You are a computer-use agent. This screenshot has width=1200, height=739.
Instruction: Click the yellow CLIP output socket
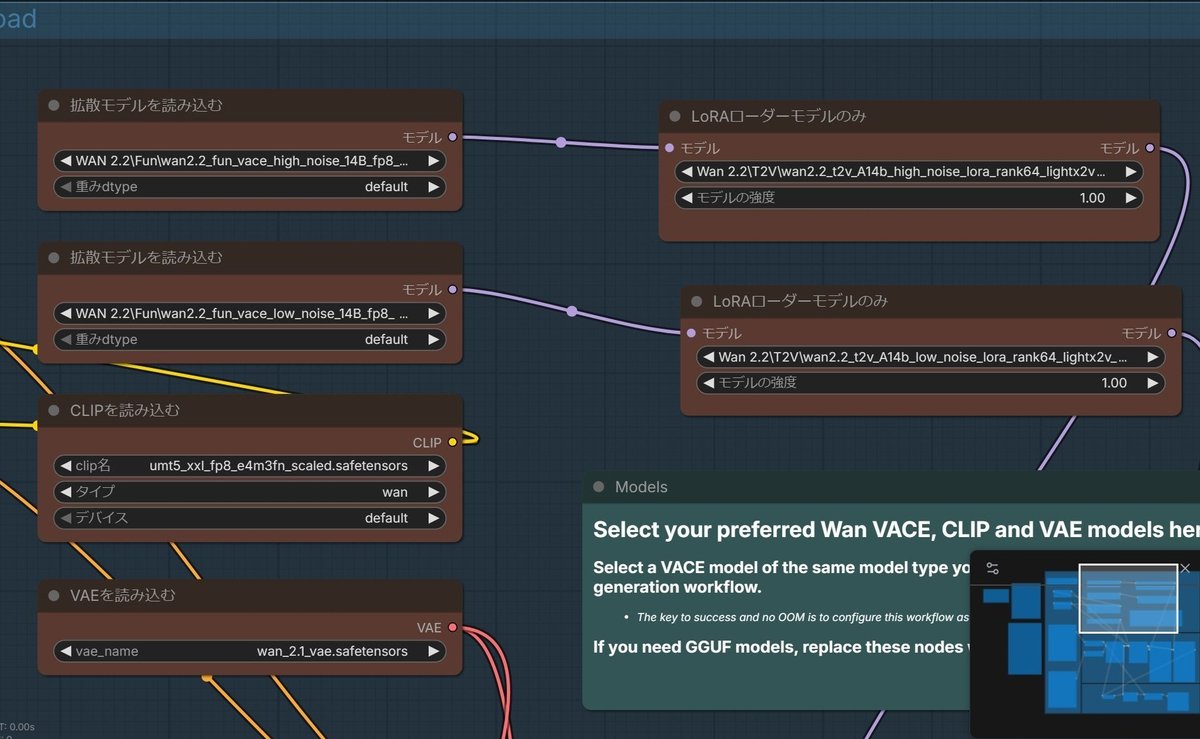tap(453, 442)
